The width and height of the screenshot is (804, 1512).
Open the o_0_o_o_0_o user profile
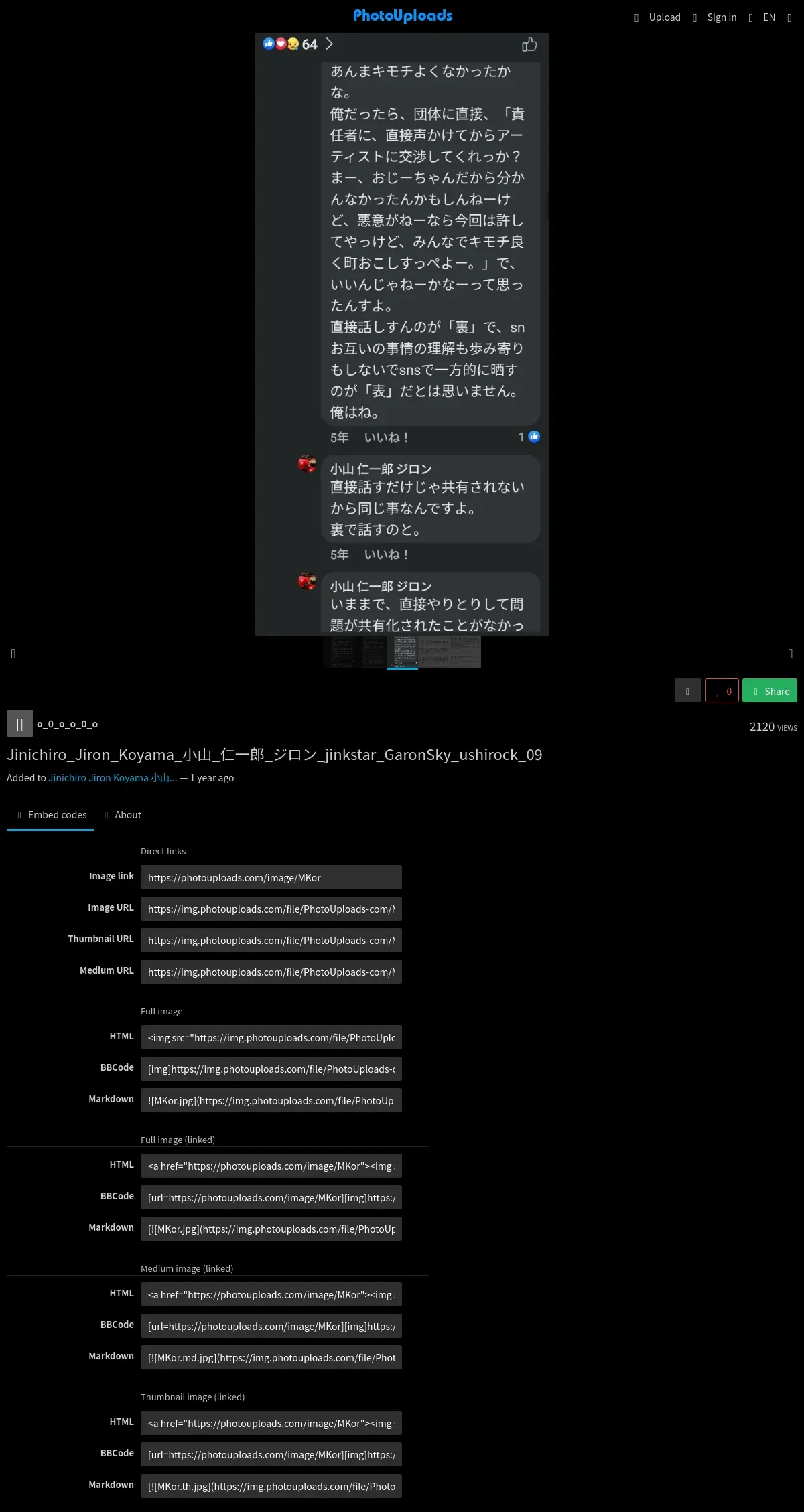pos(67,724)
